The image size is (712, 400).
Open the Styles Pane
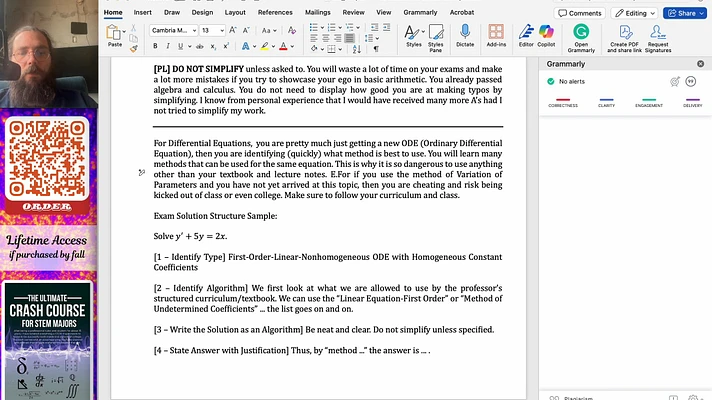pyautogui.click(x=435, y=37)
